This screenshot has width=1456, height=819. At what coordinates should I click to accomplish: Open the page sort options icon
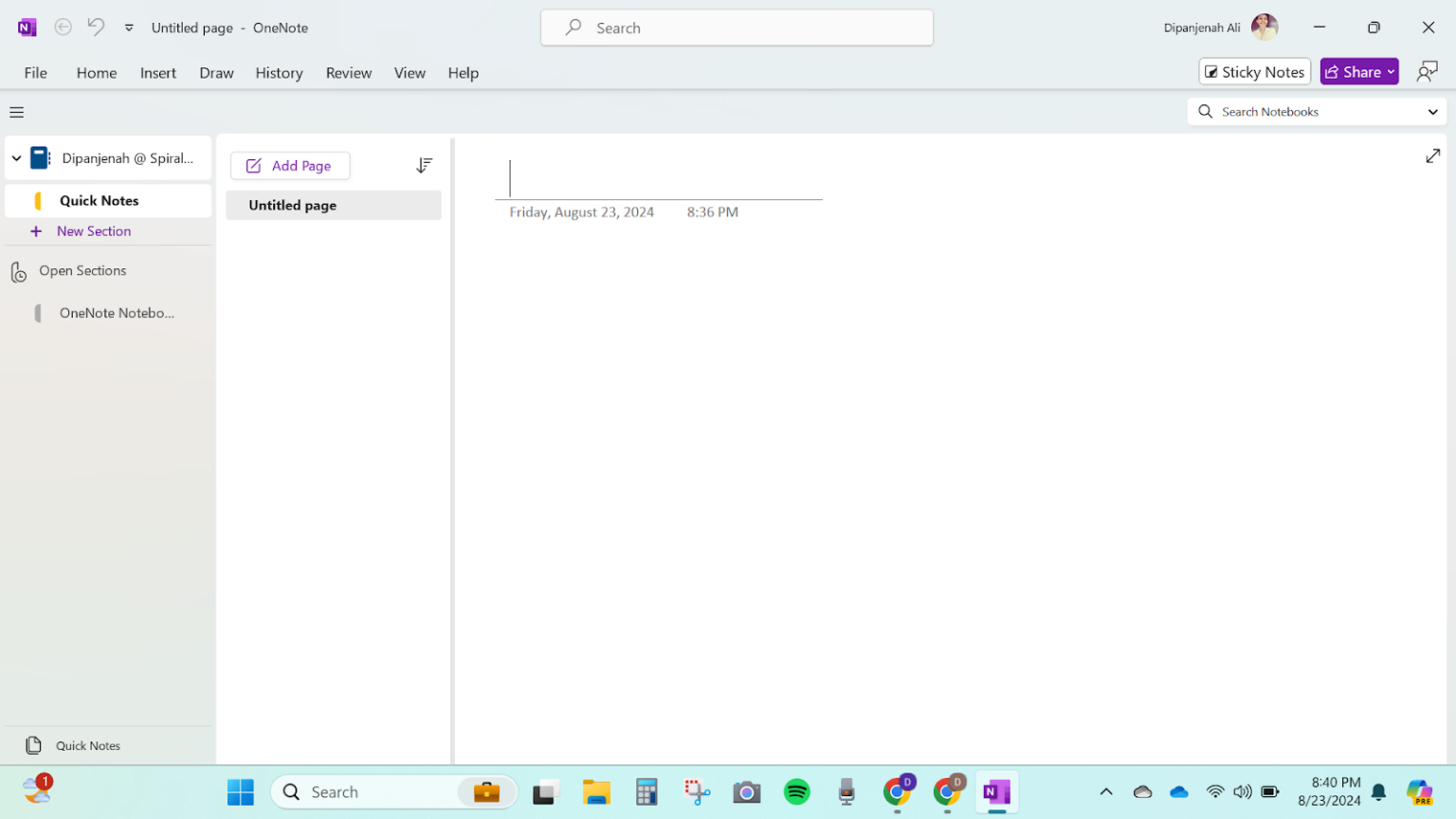[x=424, y=165]
